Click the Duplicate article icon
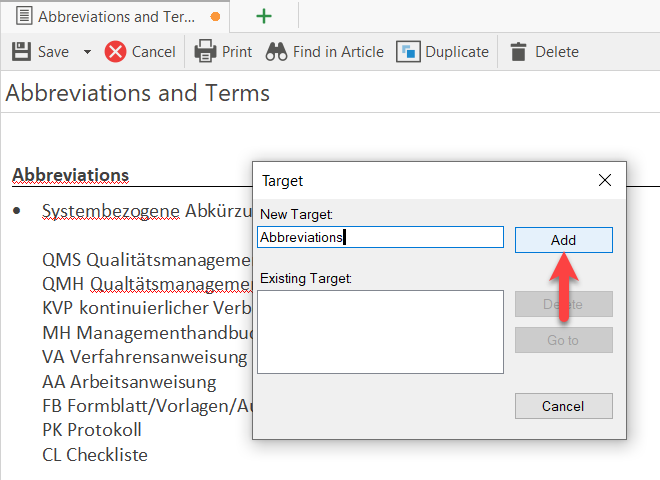 pos(408,52)
